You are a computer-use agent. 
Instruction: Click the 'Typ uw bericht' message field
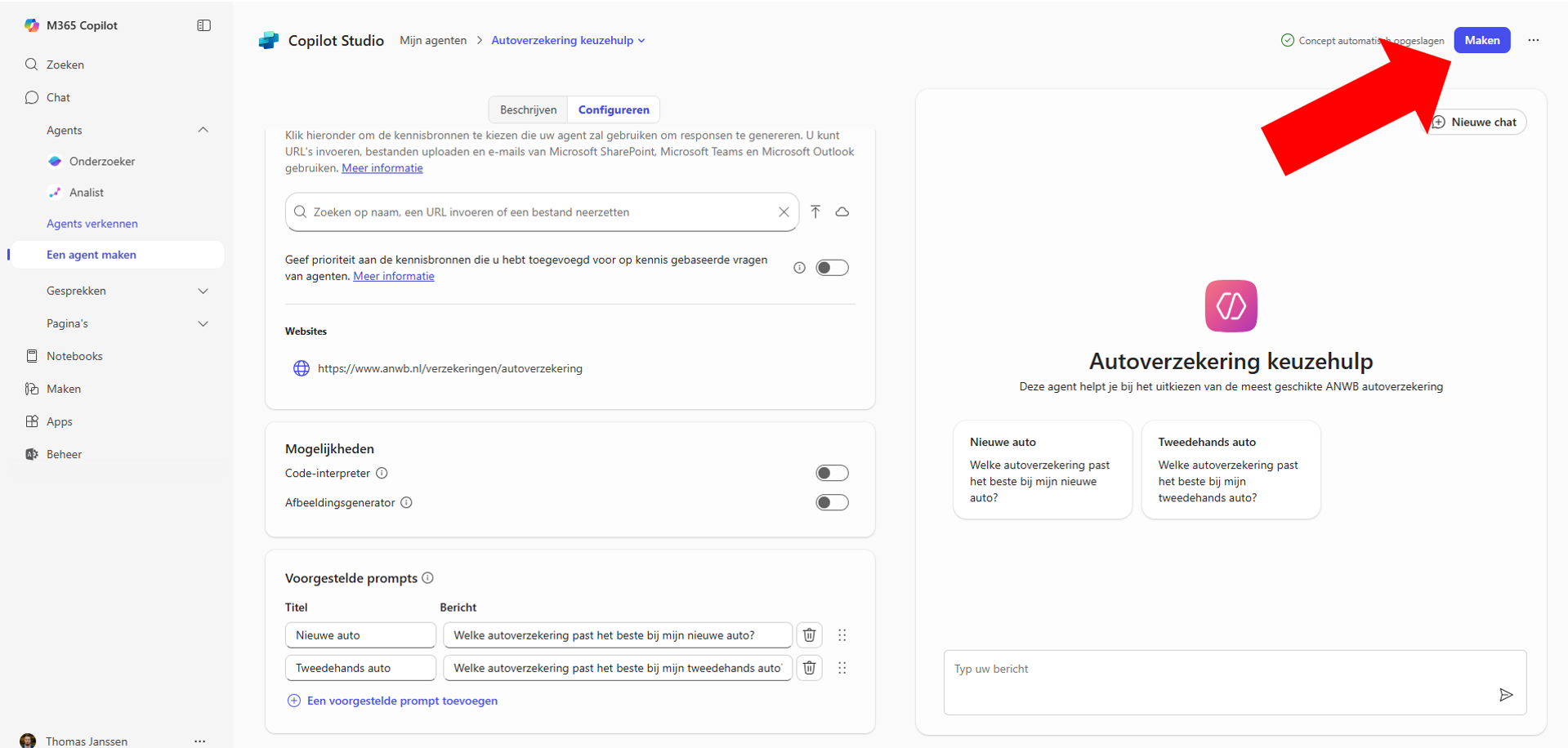click(1217, 670)
